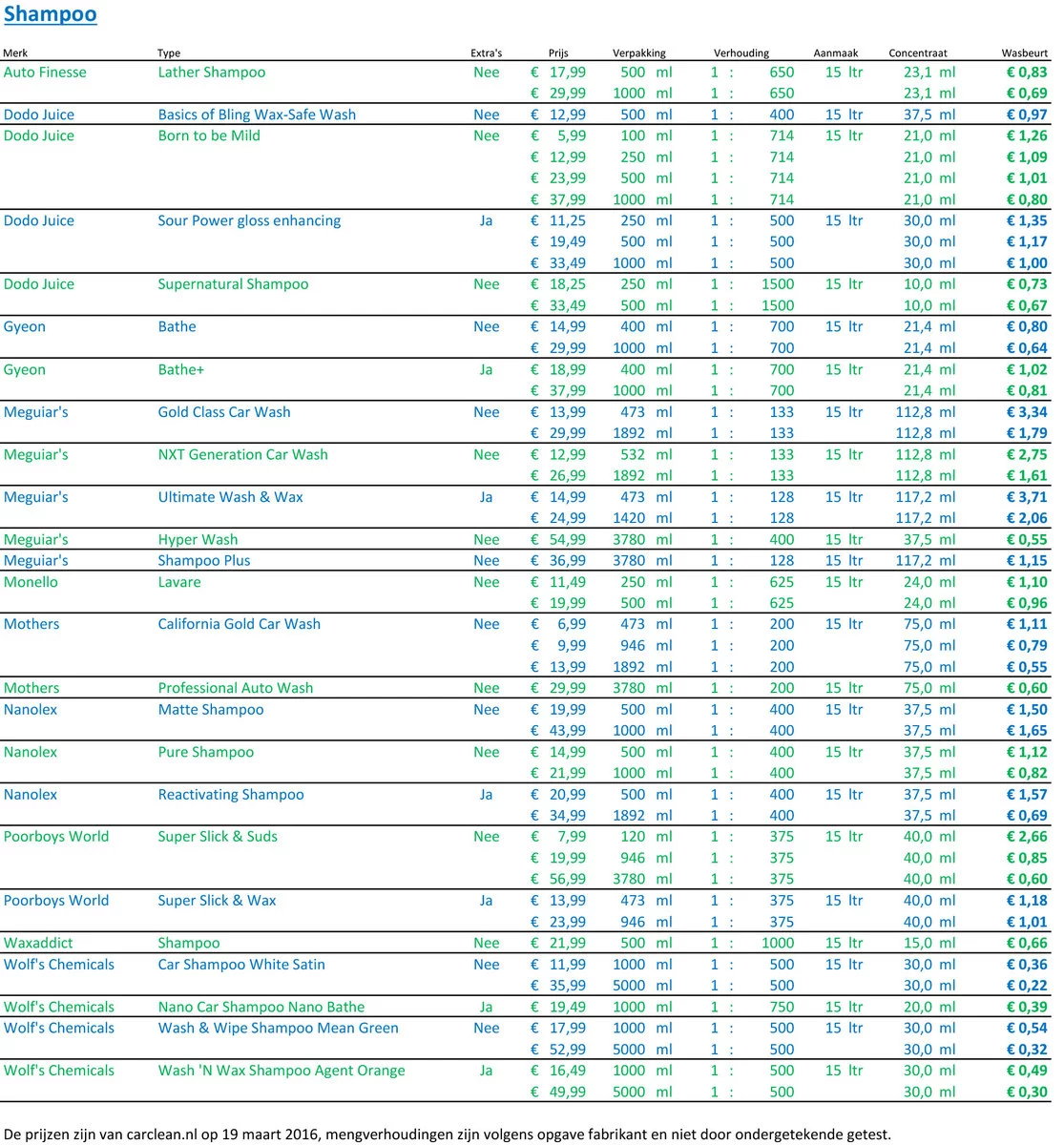Click Nano Car Shampoo Nano Bathe

(x=261, y=1008)
